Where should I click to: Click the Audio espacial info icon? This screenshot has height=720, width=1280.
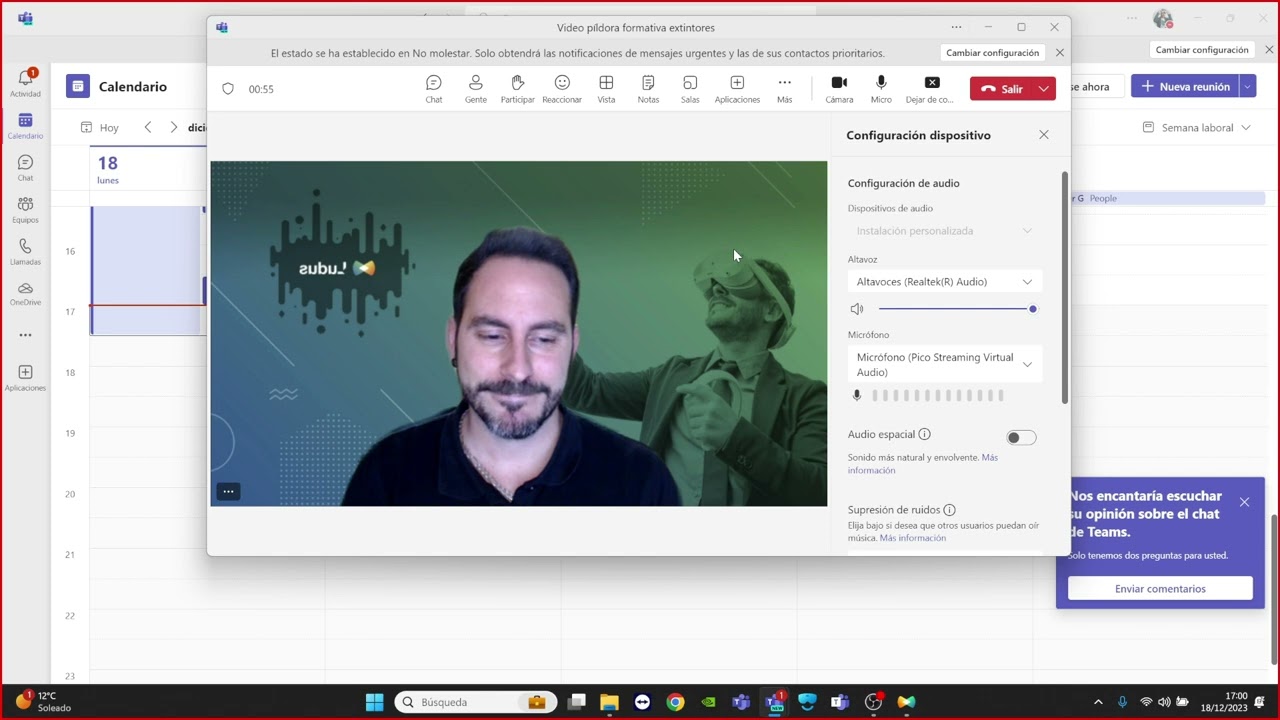(924, 434)
